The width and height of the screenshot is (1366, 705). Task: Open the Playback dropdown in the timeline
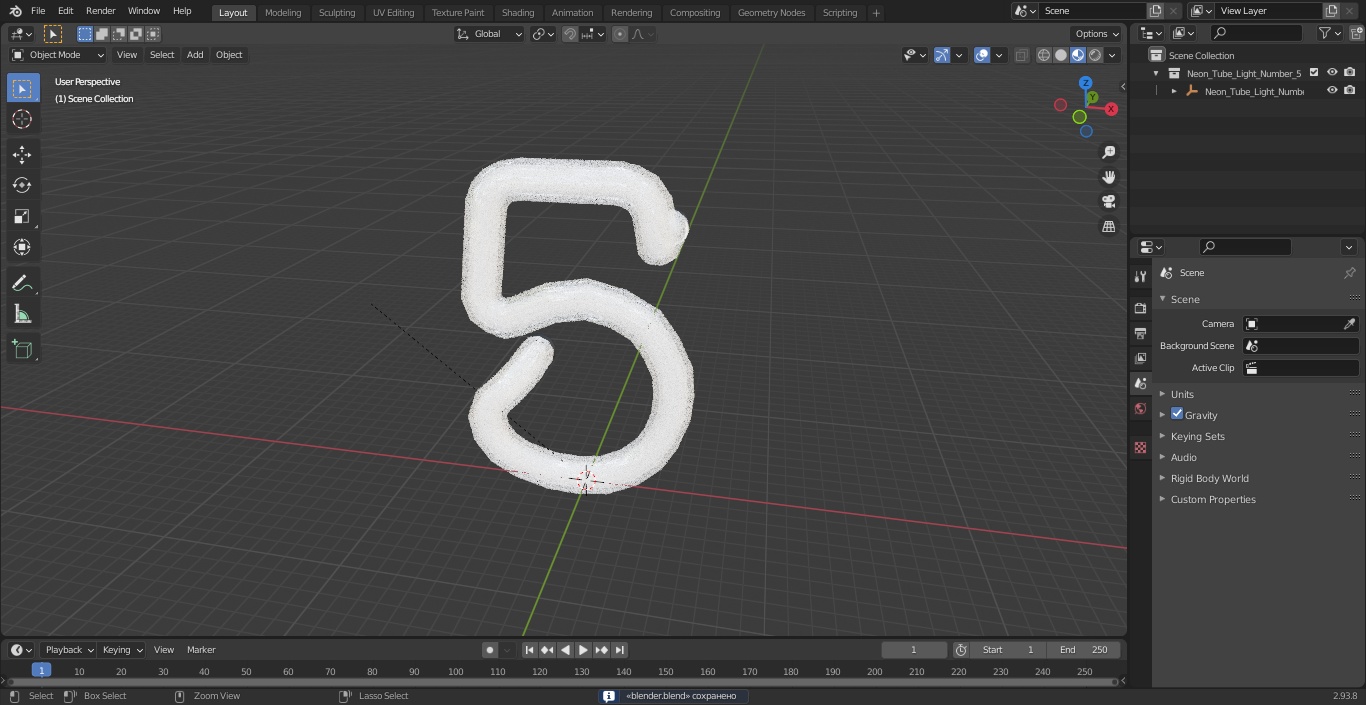(68, 650)
